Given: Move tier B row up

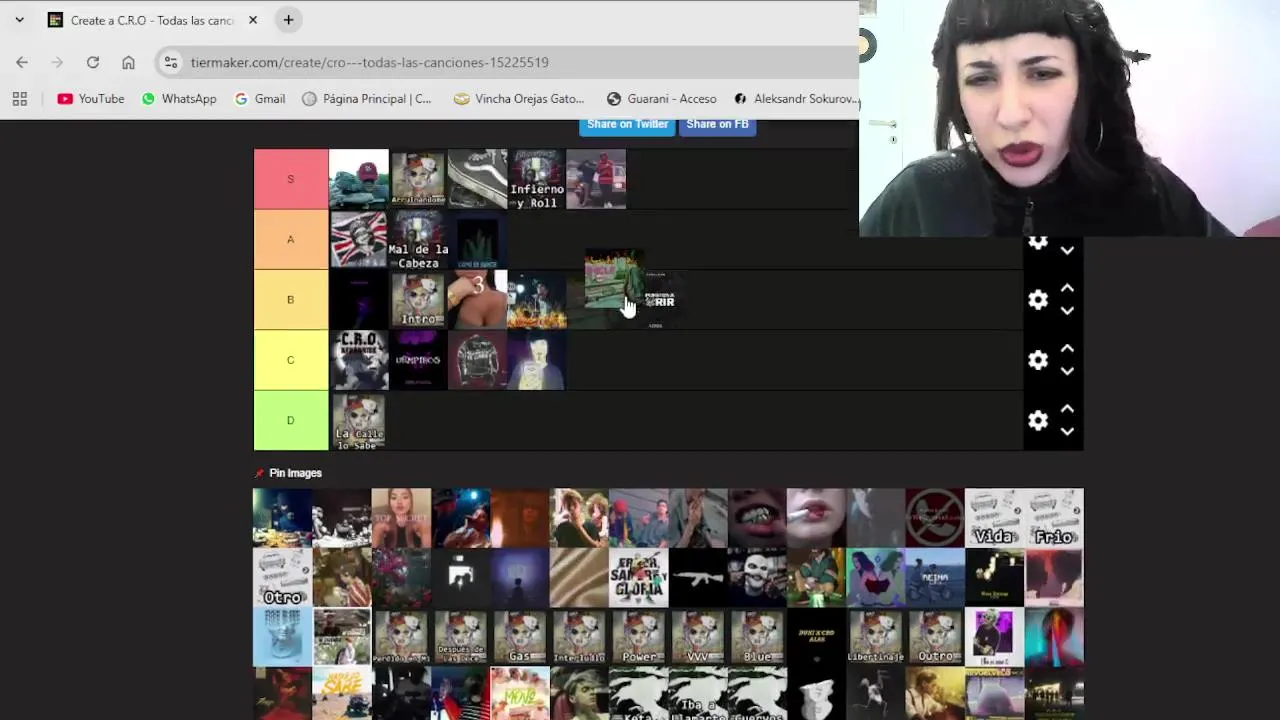Looking at the screenshot, I should coord(1067,289).
